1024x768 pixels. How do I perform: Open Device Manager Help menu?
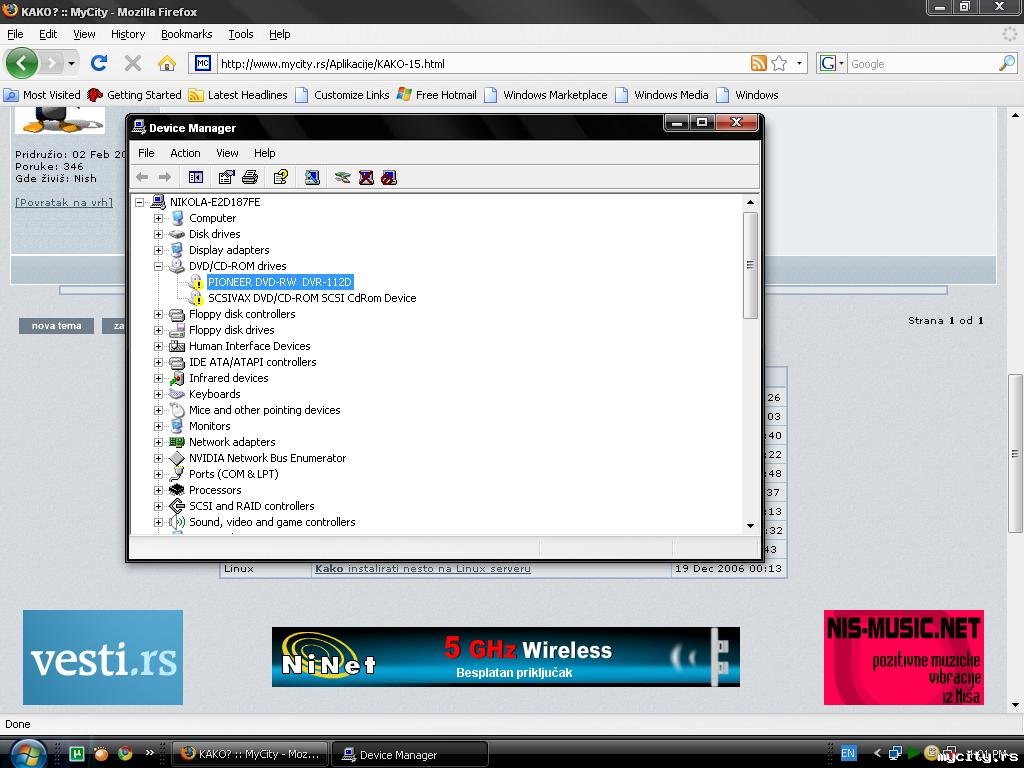pyautogui.click(x=264, y=153)
